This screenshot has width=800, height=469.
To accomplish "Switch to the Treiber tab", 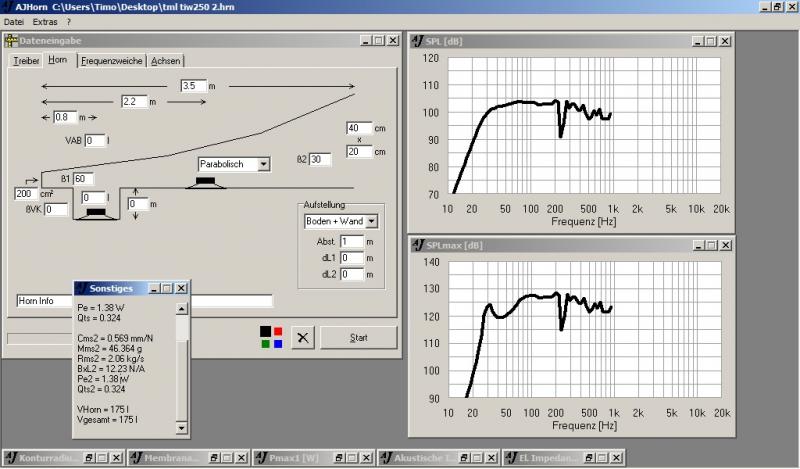I will click(26, 61).
